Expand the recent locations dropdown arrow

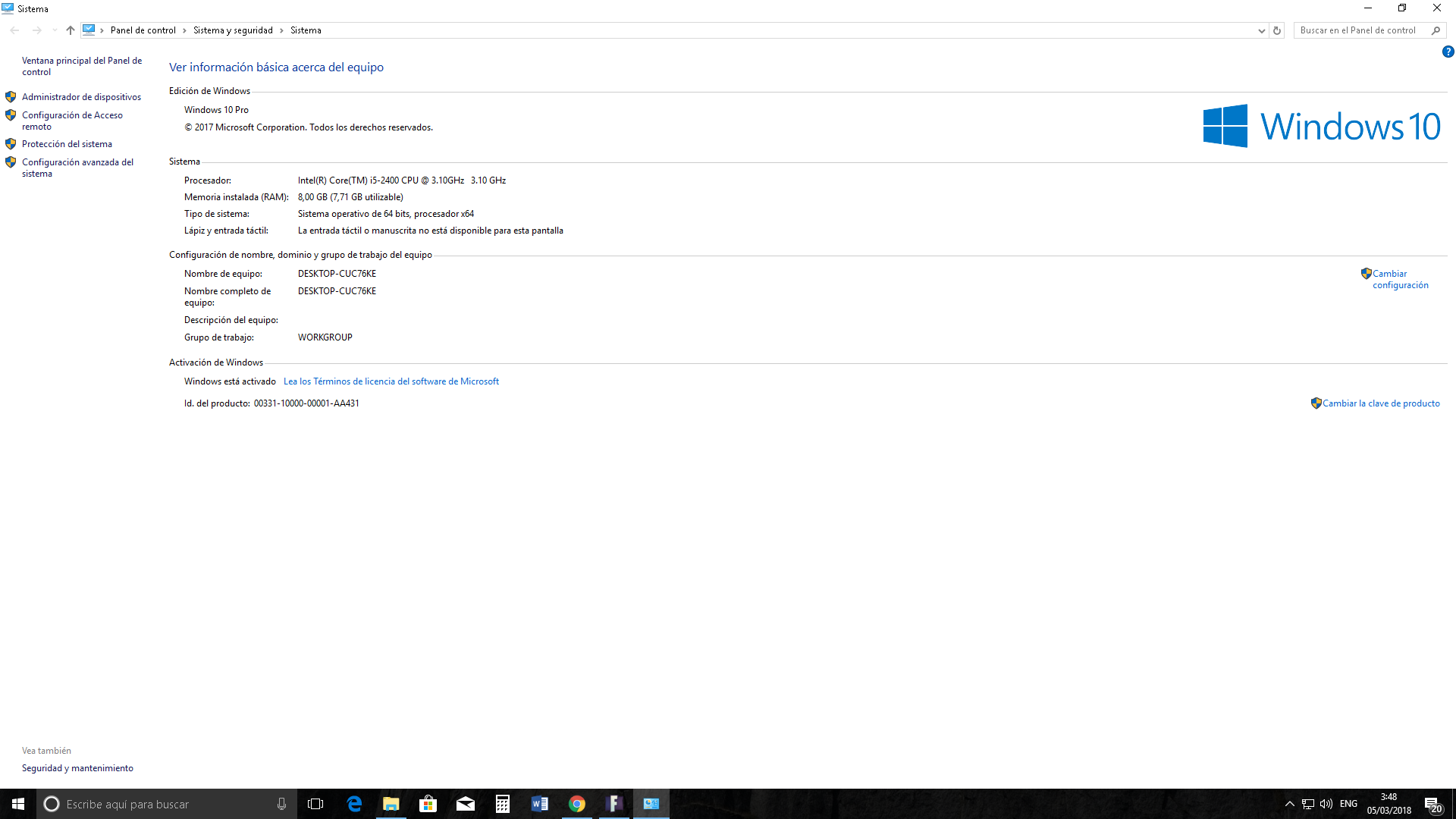click(x=55, y=30)
